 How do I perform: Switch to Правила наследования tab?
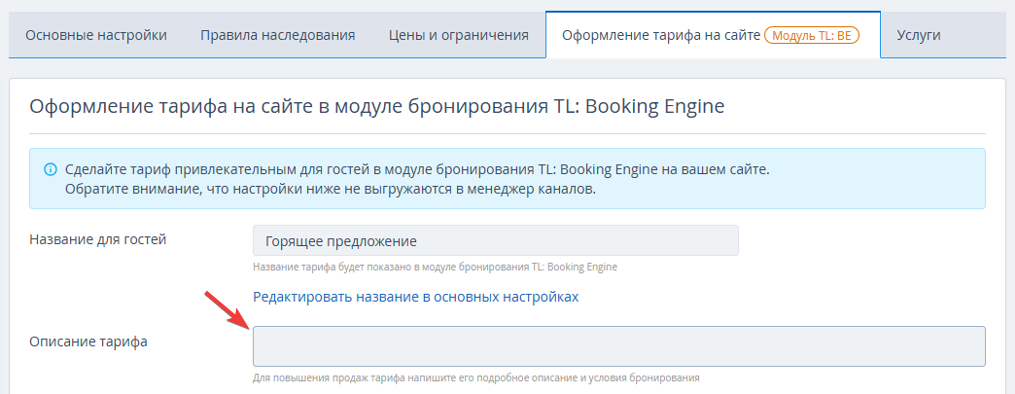tap(278, 35)
